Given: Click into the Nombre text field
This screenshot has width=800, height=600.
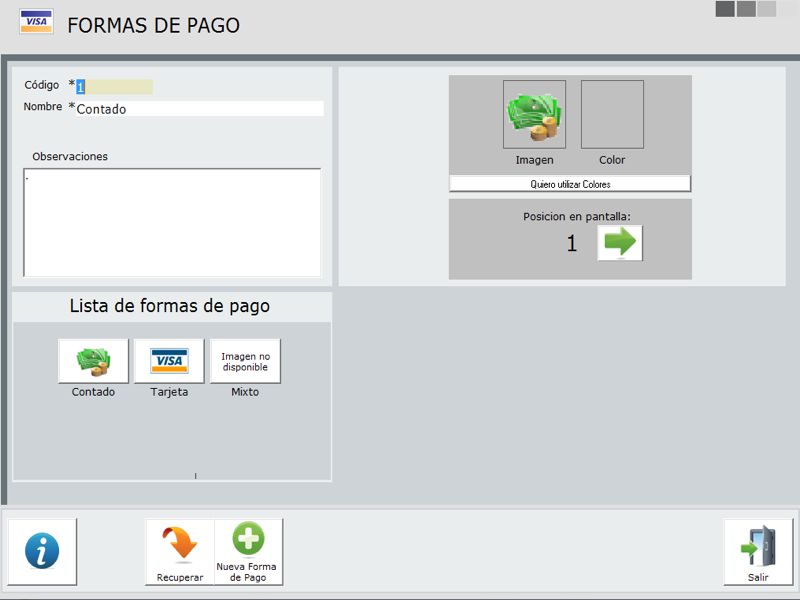Looking at the screenshot, I should tap(200, 109).
